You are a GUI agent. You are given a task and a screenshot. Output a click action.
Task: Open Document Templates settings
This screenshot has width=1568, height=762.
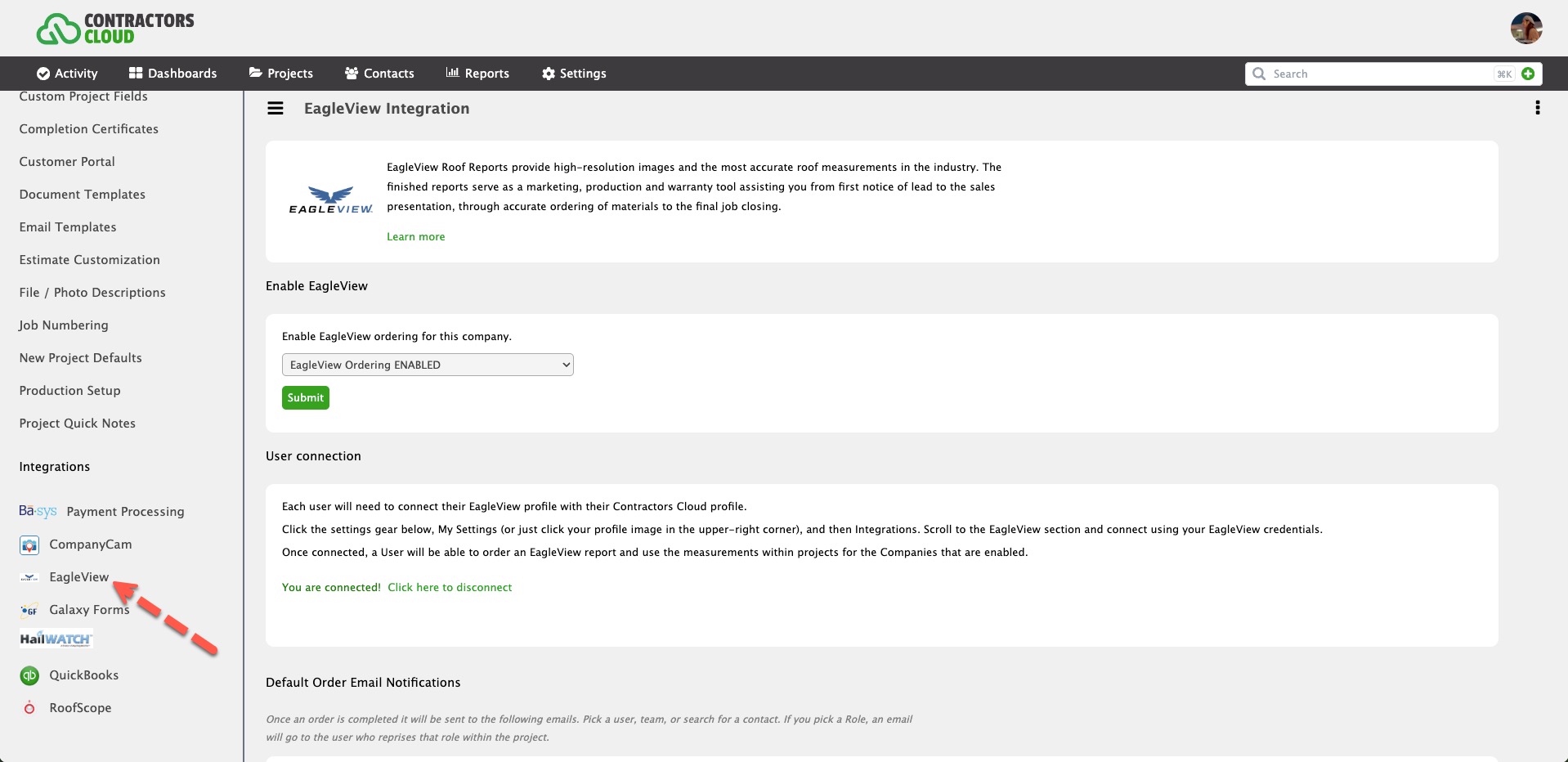pyautogui.click(x=83, y=195)
